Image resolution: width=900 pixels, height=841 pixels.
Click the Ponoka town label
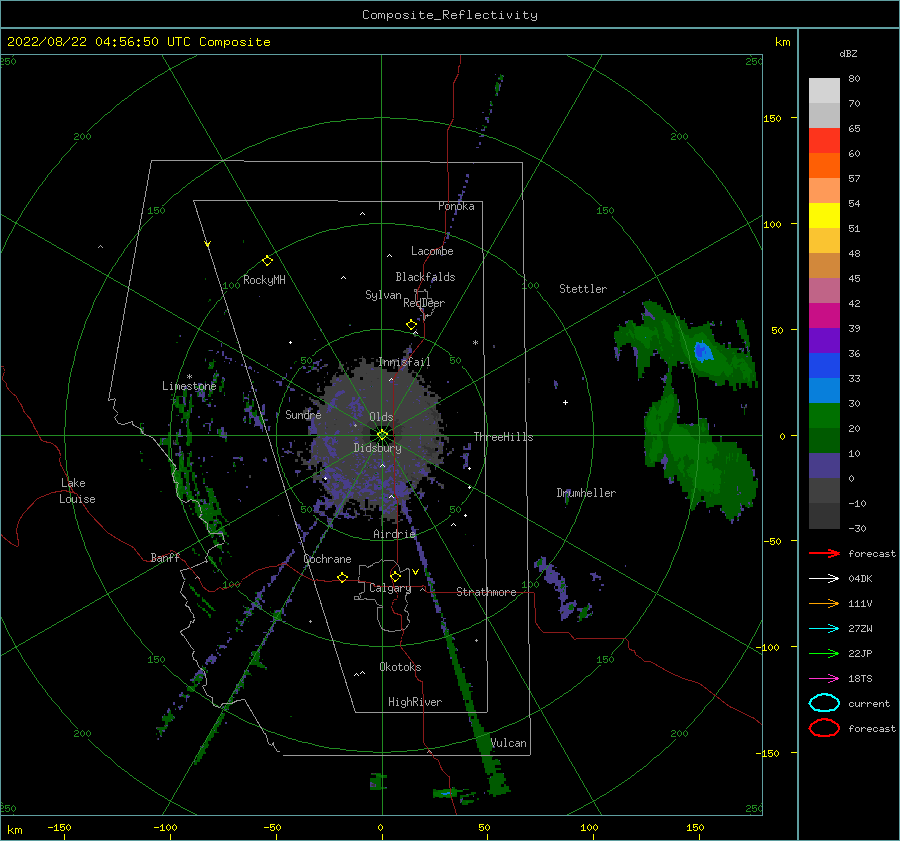(456, 206)
